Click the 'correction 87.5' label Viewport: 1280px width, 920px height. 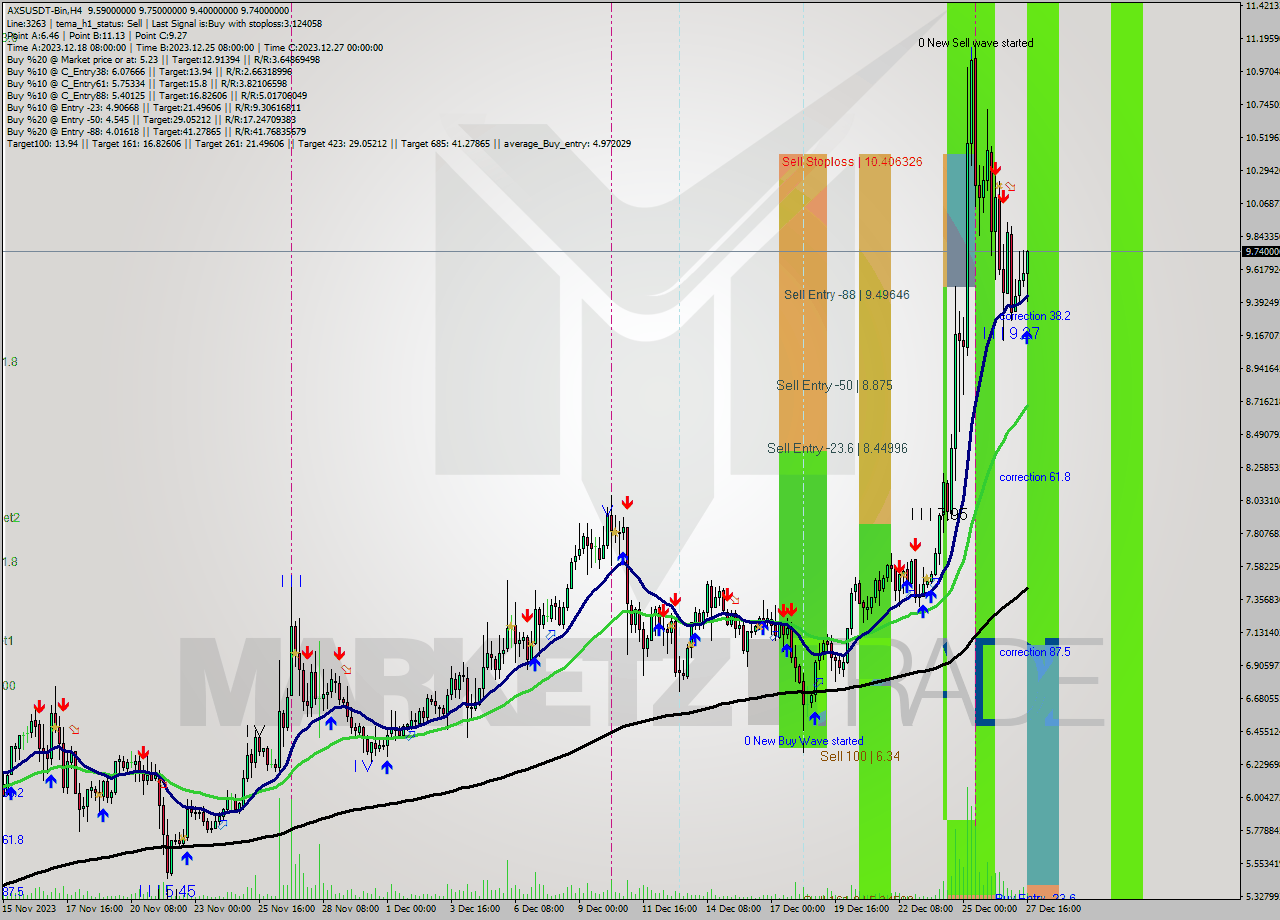coord(1035,652)
